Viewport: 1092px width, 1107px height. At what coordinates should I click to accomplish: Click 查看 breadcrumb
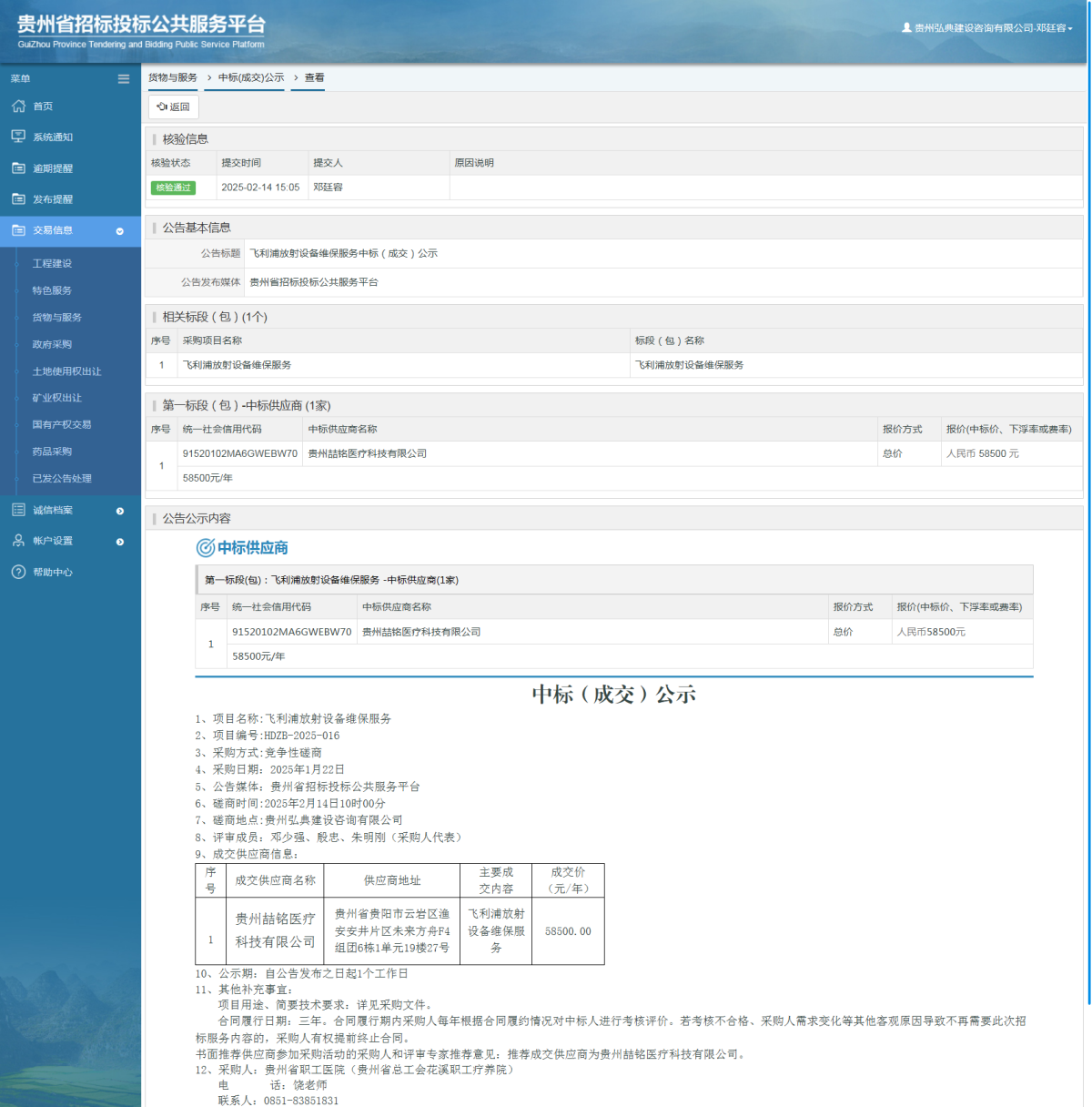pos(315,77)
